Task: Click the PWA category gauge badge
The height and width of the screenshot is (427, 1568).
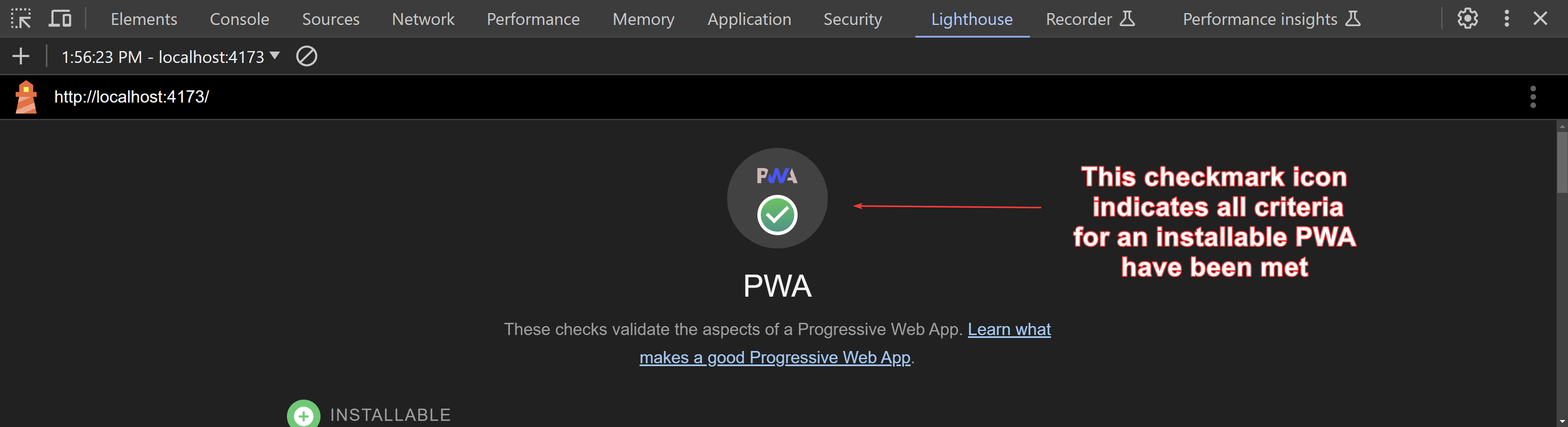Action: (777, 198)
